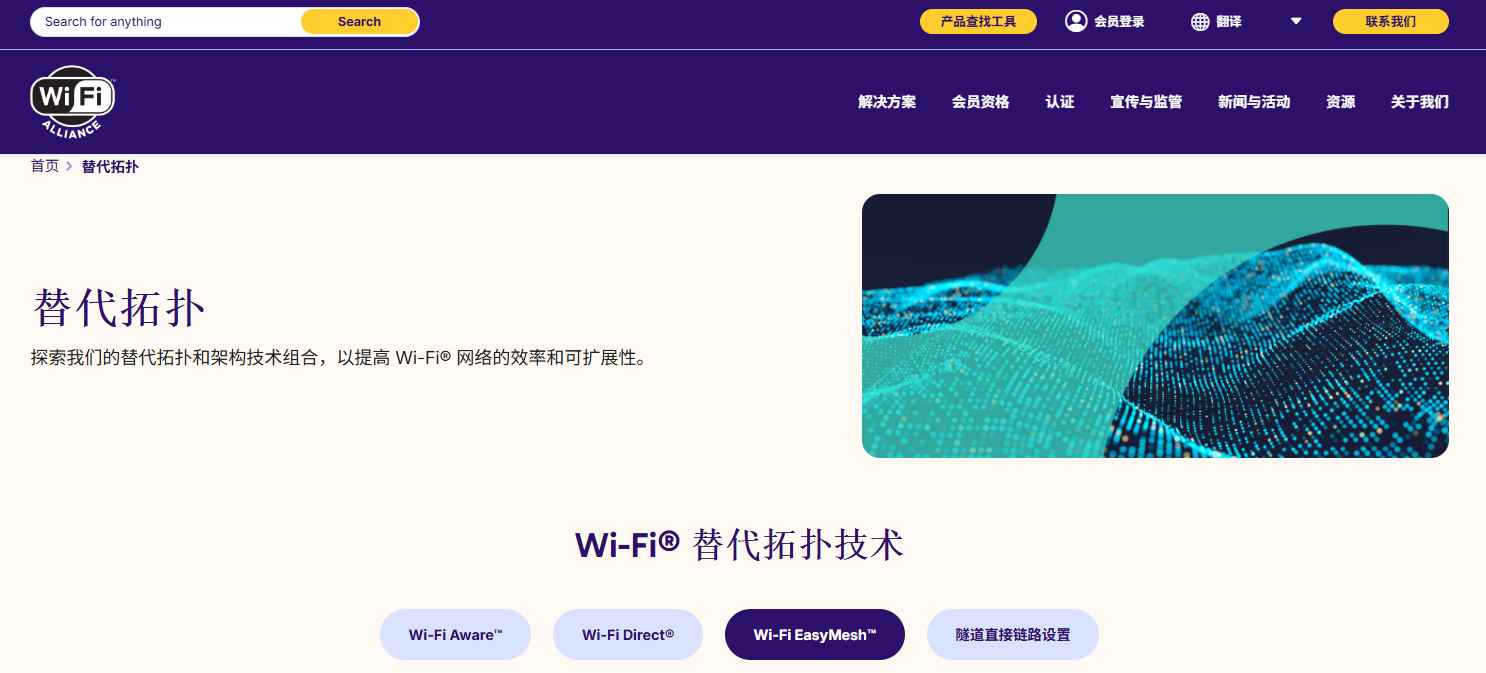1486x673 pixels.
Task: Select the 隧道直接链路设置 tab
Action: [1013, 635]
